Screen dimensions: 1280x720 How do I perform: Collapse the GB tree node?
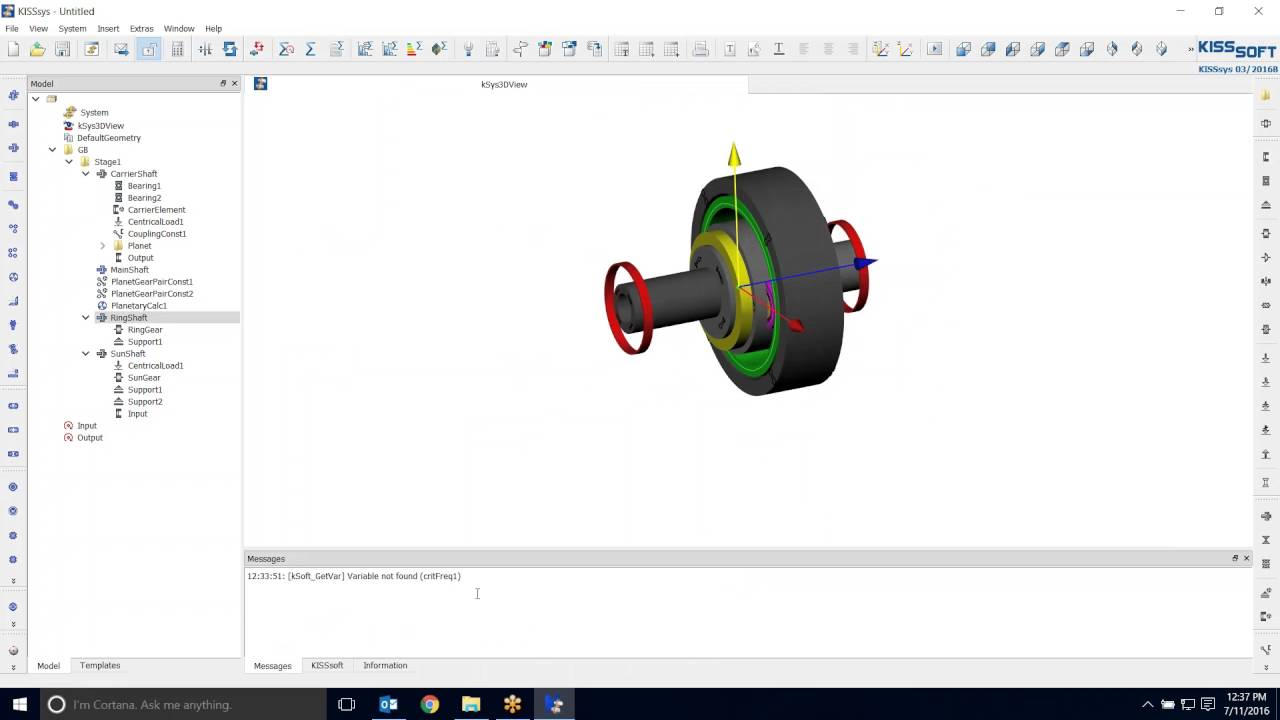coord(52,150)
